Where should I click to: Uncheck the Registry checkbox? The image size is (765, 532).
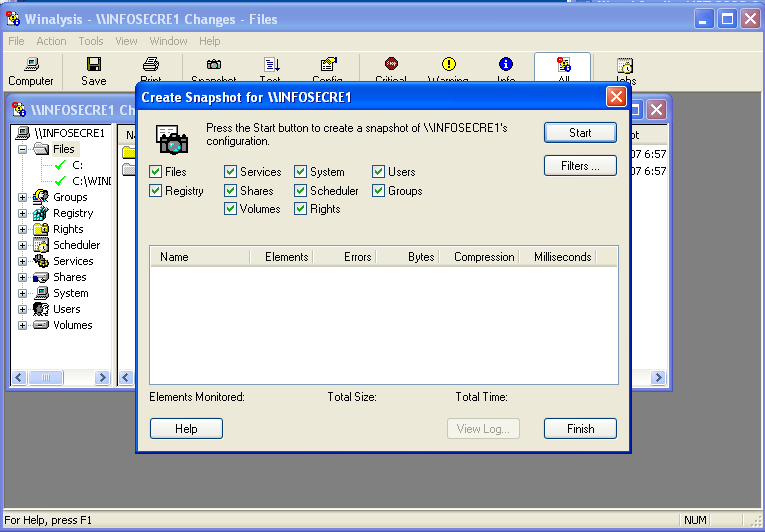156,191
